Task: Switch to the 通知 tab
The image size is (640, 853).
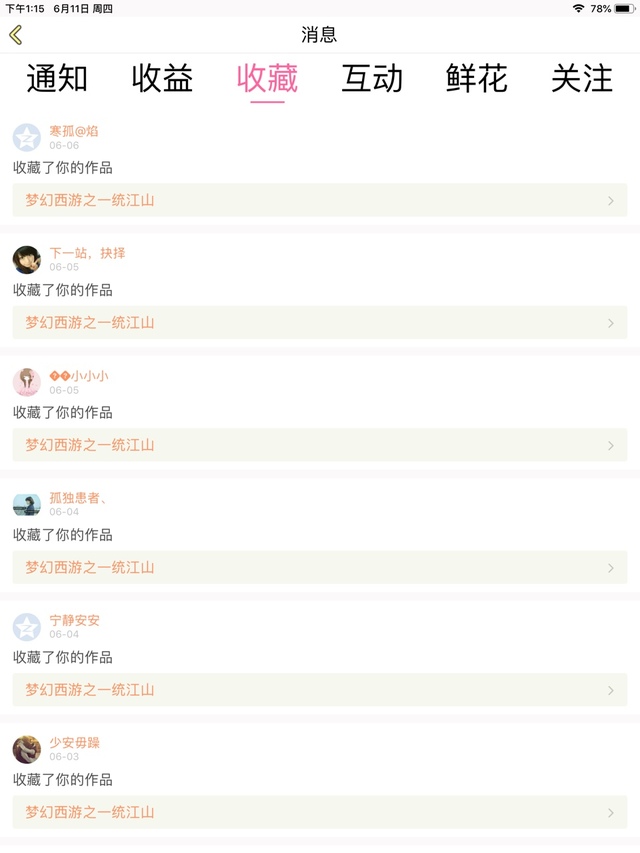Action: tap(57, 78)
